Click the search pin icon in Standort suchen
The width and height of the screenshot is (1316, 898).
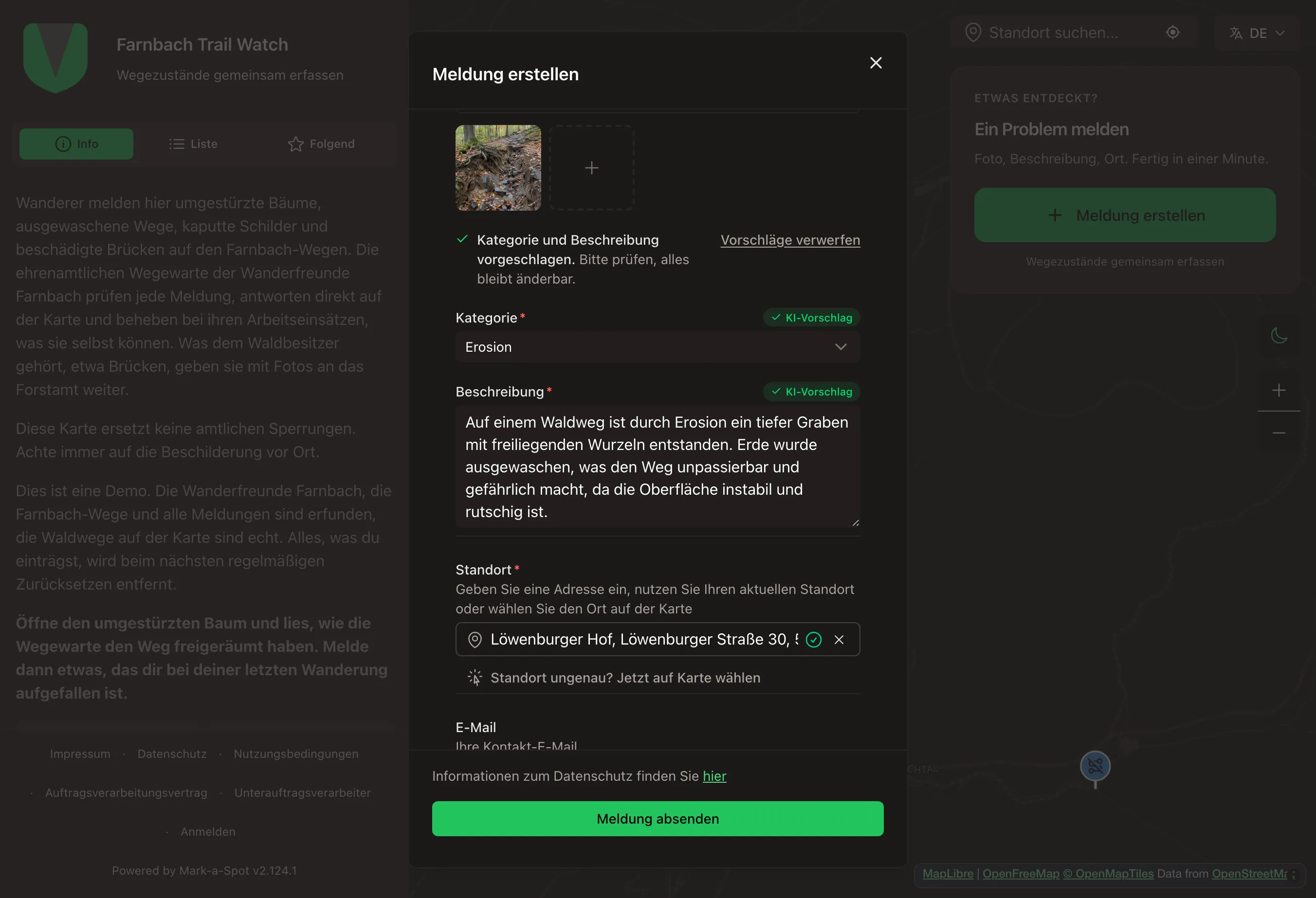[973, 33]
